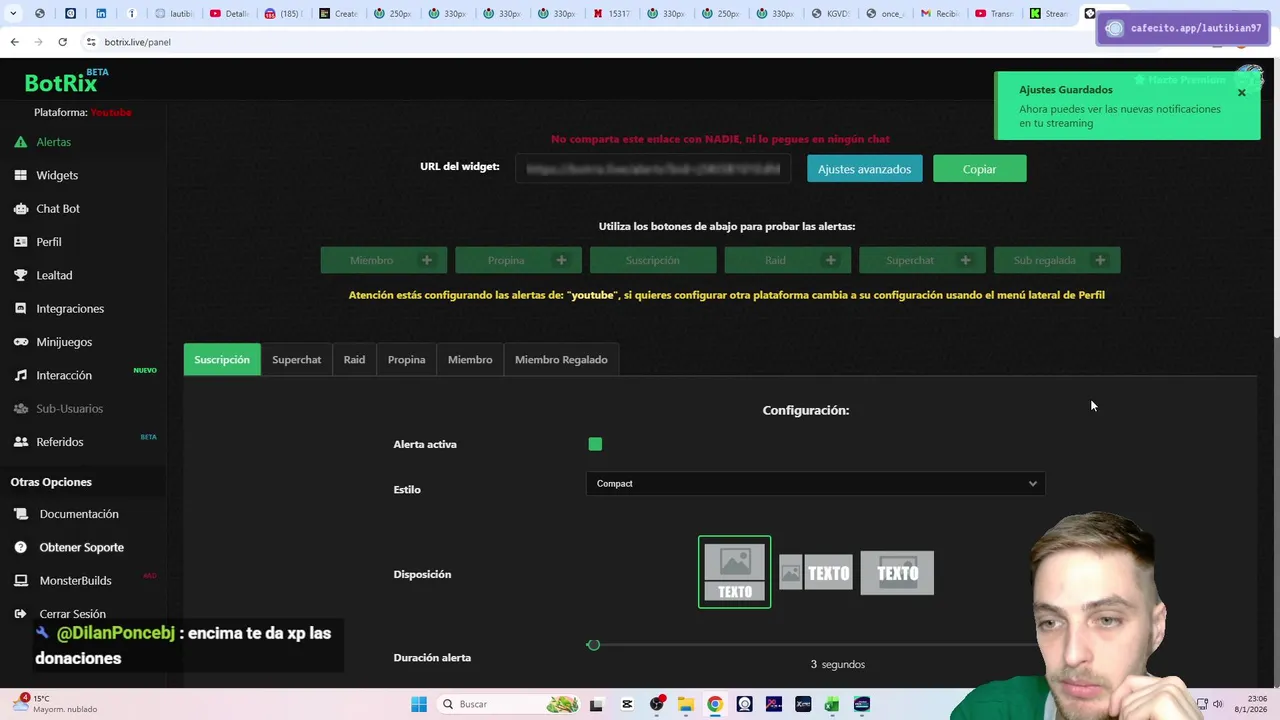Switch to the Miembro tab
This screenshot has height=720, width=1280.
[470, 360]
